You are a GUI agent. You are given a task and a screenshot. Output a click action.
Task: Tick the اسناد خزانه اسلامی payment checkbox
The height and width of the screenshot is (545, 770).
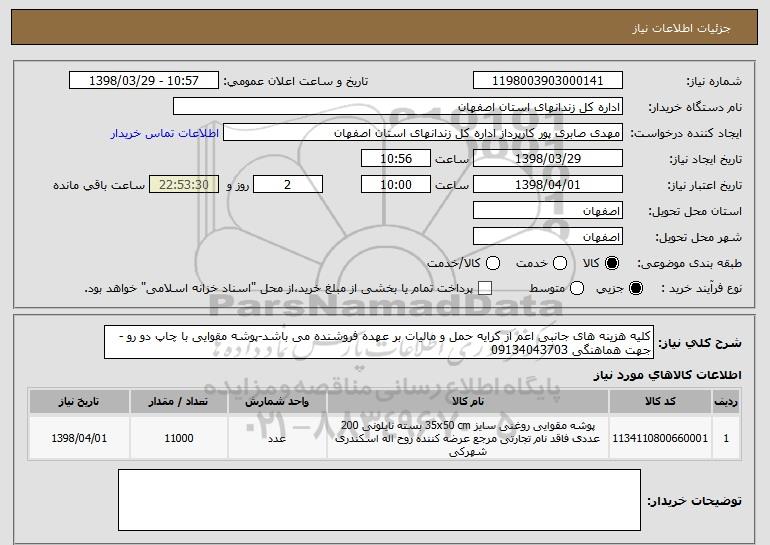(485, 288)
